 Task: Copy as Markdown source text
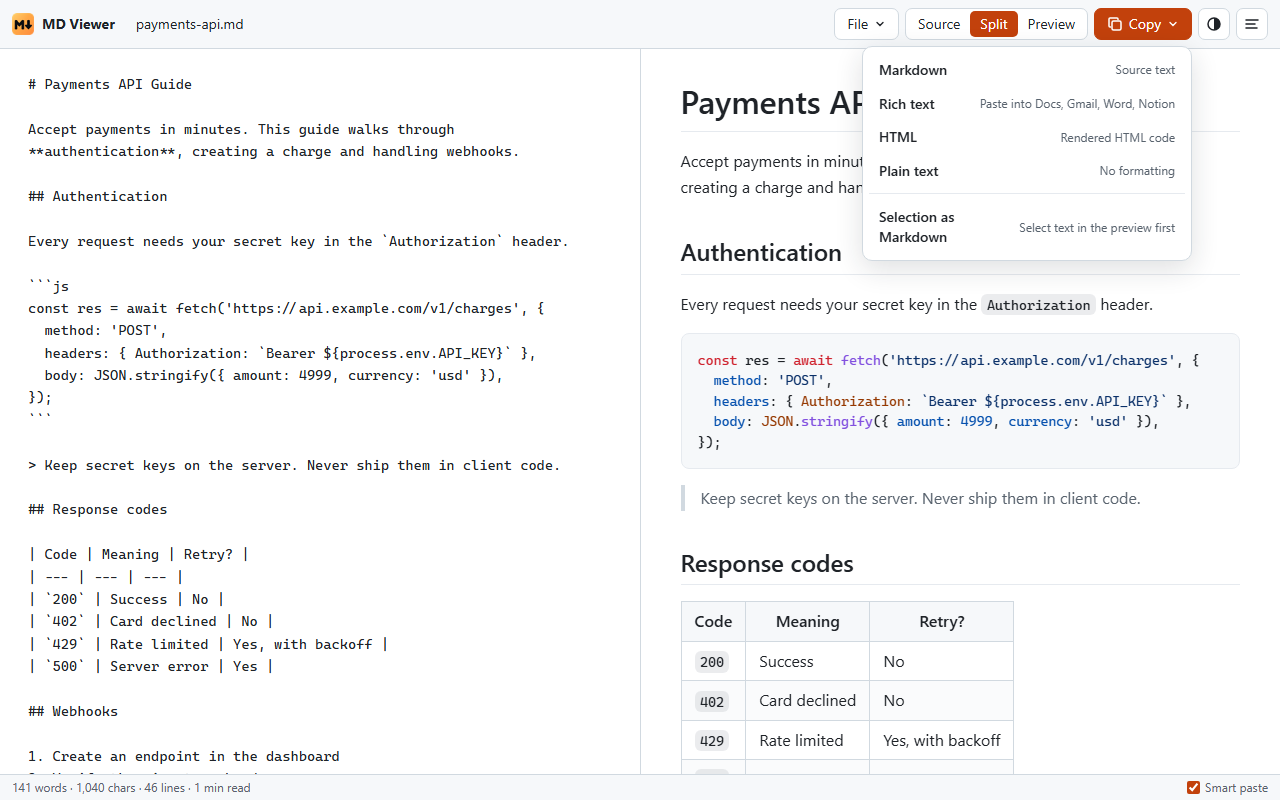coord(1027,70)
